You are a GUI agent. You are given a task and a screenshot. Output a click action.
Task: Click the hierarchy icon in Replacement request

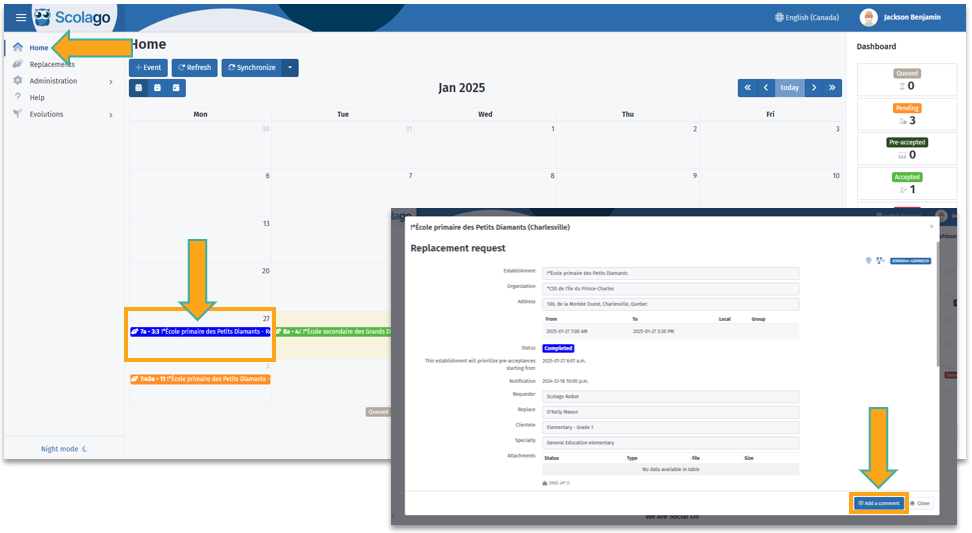pos(880,260)
